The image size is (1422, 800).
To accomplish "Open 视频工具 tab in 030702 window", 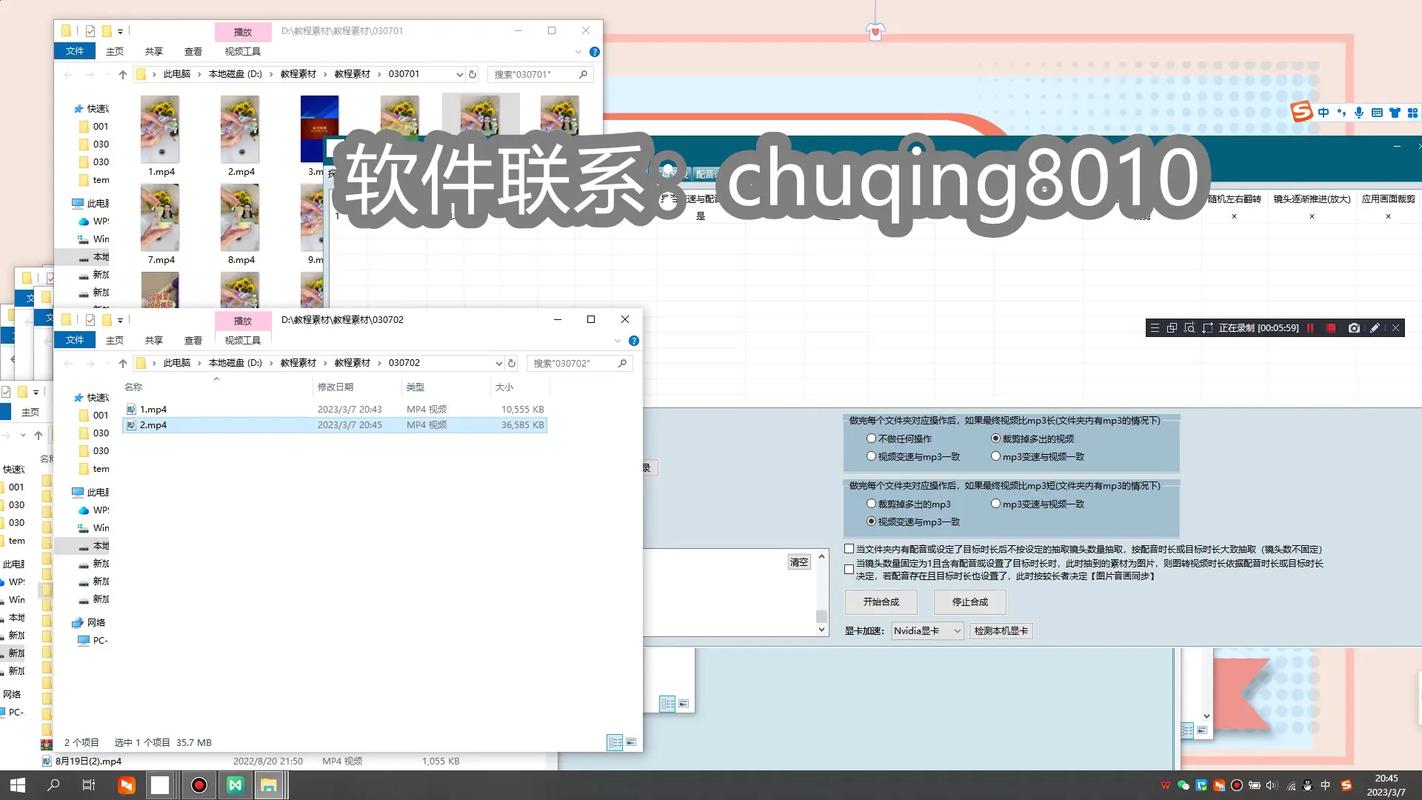I will pyautogui.click(x=243, y=340).
